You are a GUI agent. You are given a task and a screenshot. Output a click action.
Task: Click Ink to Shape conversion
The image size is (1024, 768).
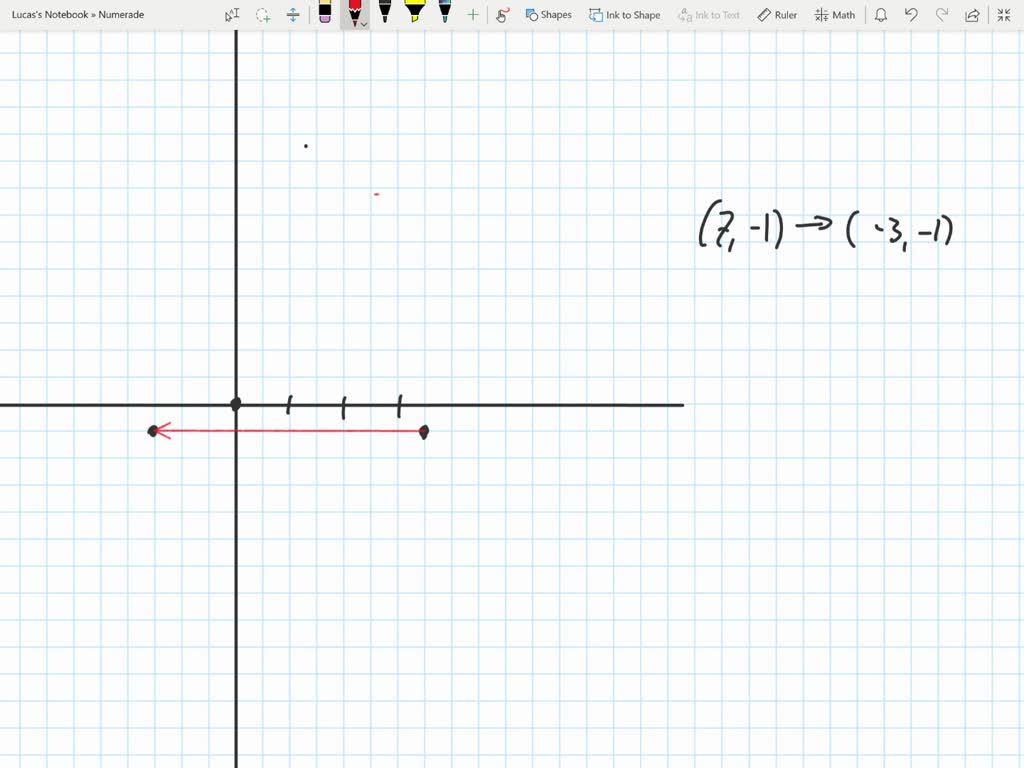point(624,14)
